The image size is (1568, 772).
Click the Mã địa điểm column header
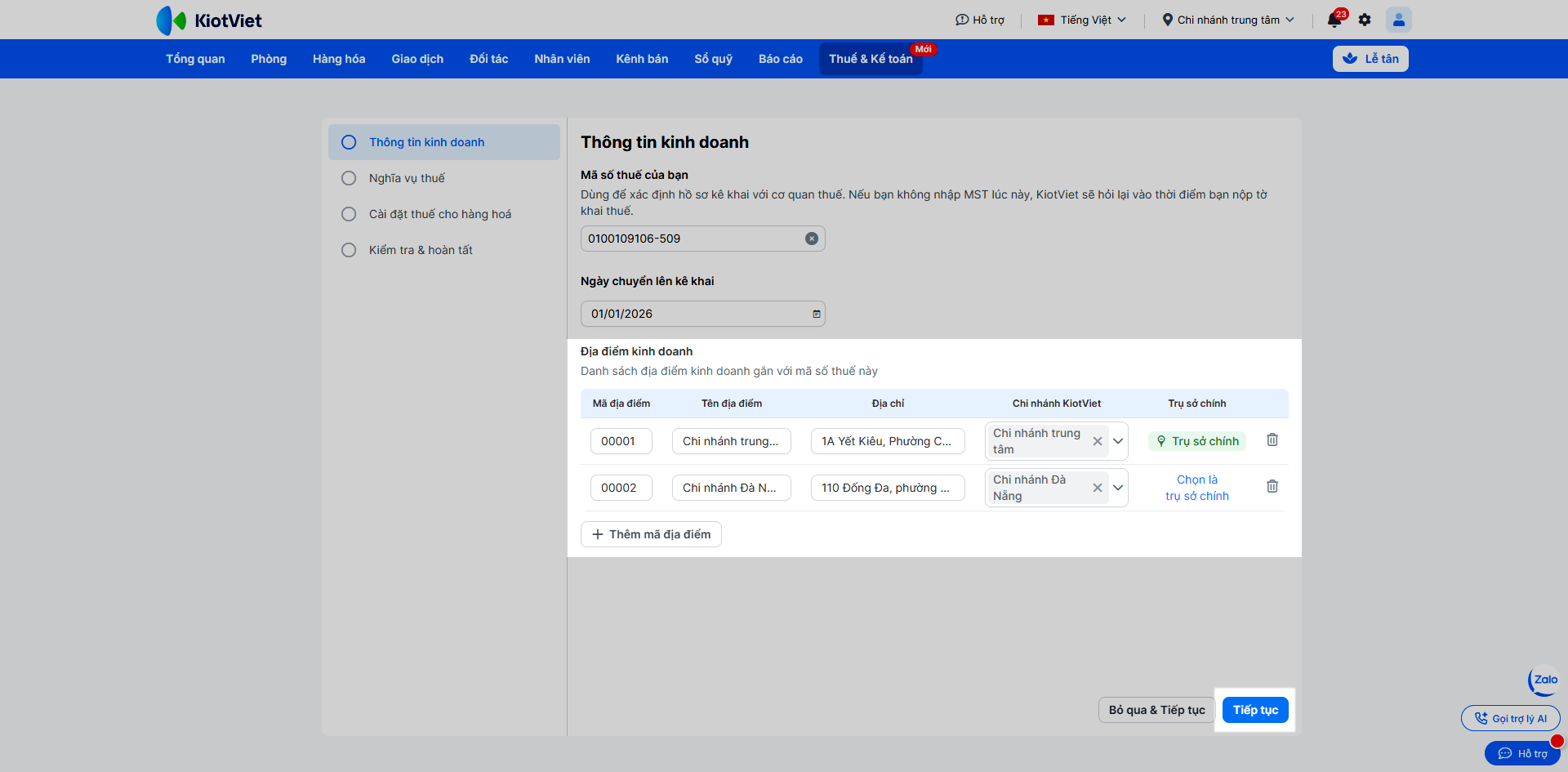pyautogui.click(x=621, y=404)
